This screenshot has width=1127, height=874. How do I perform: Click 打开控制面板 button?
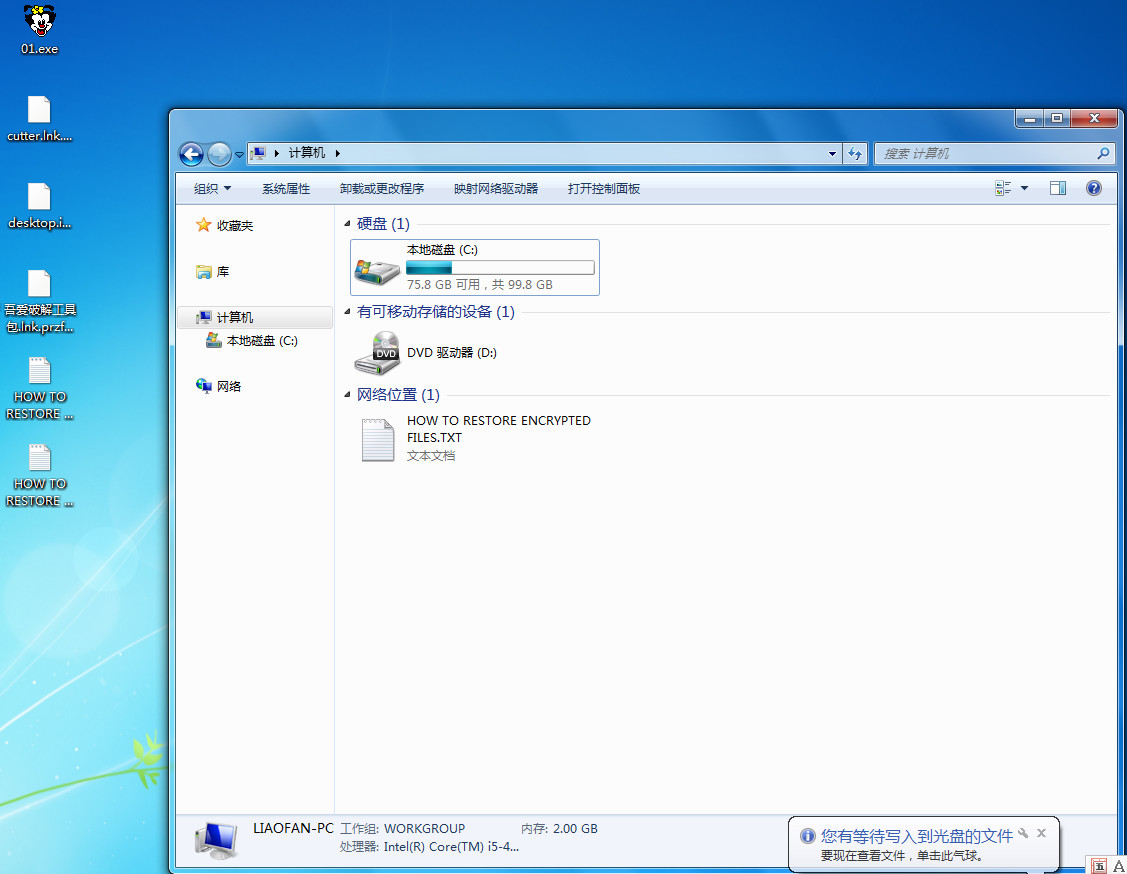604,188
